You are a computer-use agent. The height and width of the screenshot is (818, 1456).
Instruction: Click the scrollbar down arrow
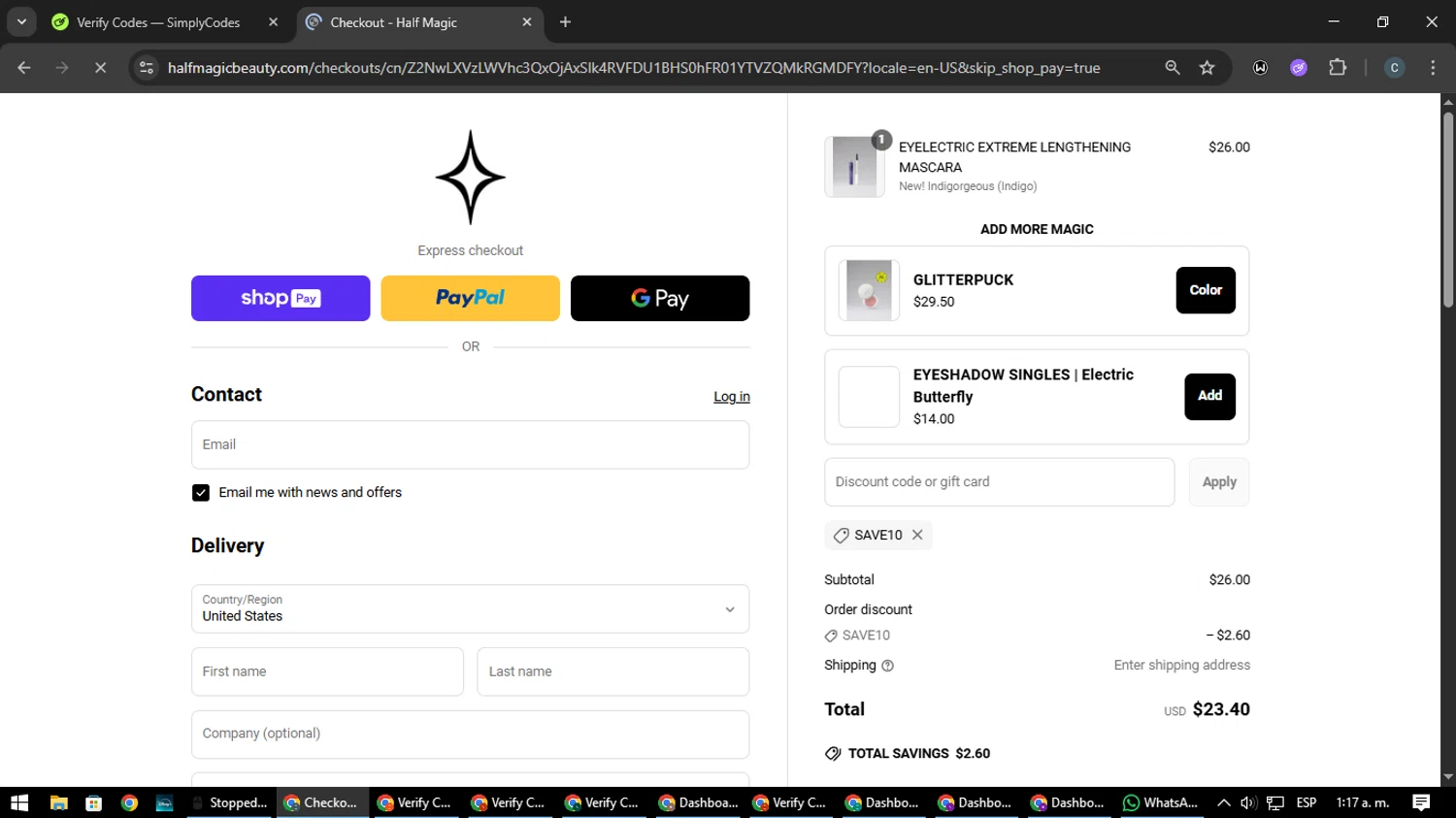click(x=1448, y=777)
